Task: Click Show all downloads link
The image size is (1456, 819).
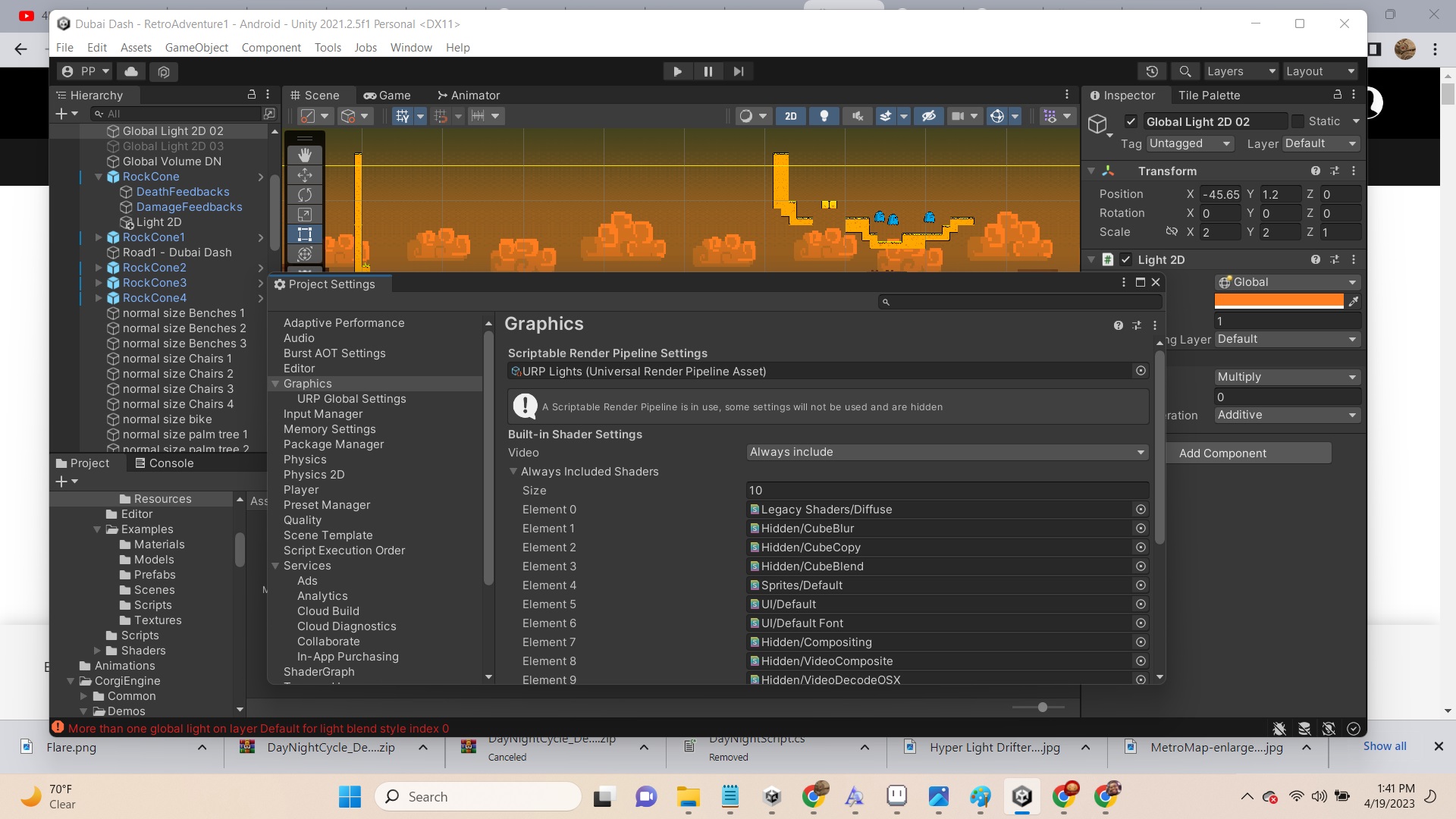Action: pyautogui.click(x=1385, y=746)
